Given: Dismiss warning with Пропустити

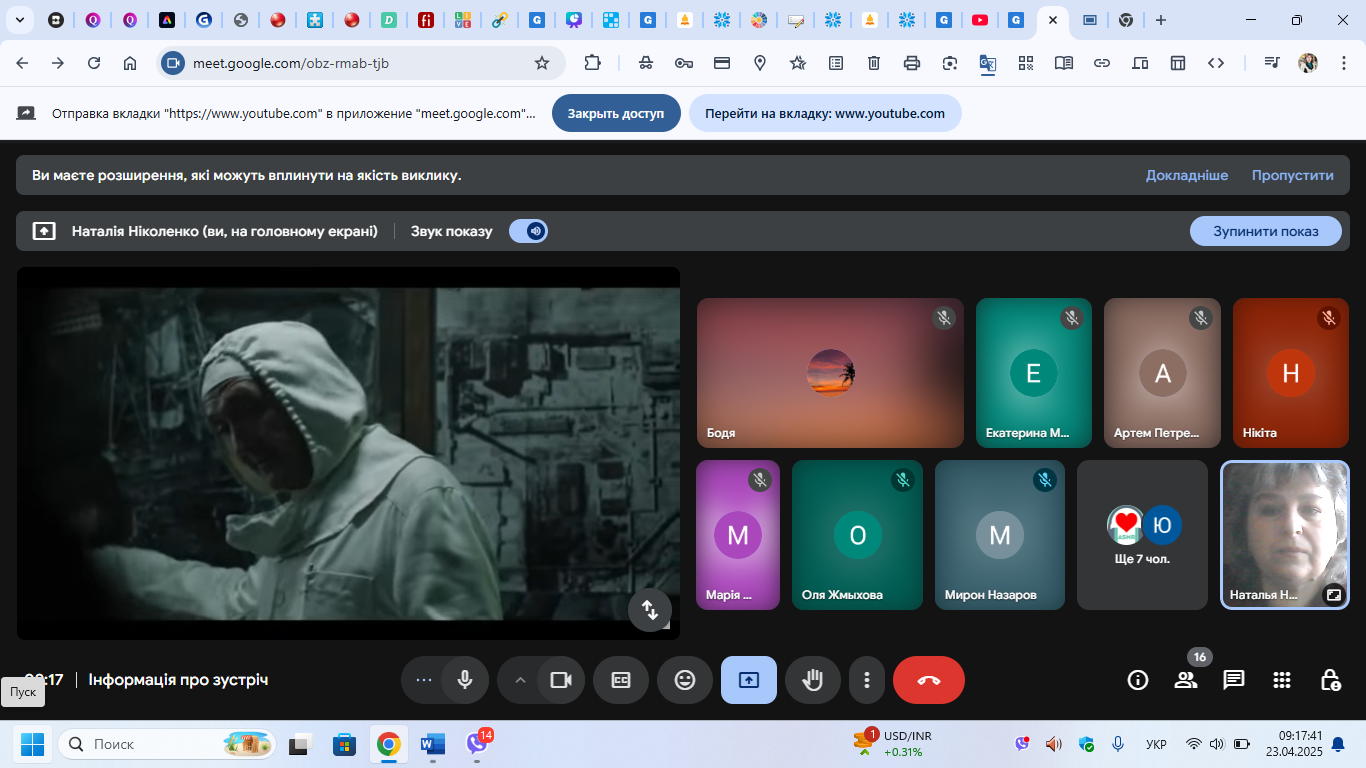Looking at the screenshot, I should [x=1293, y=175].
